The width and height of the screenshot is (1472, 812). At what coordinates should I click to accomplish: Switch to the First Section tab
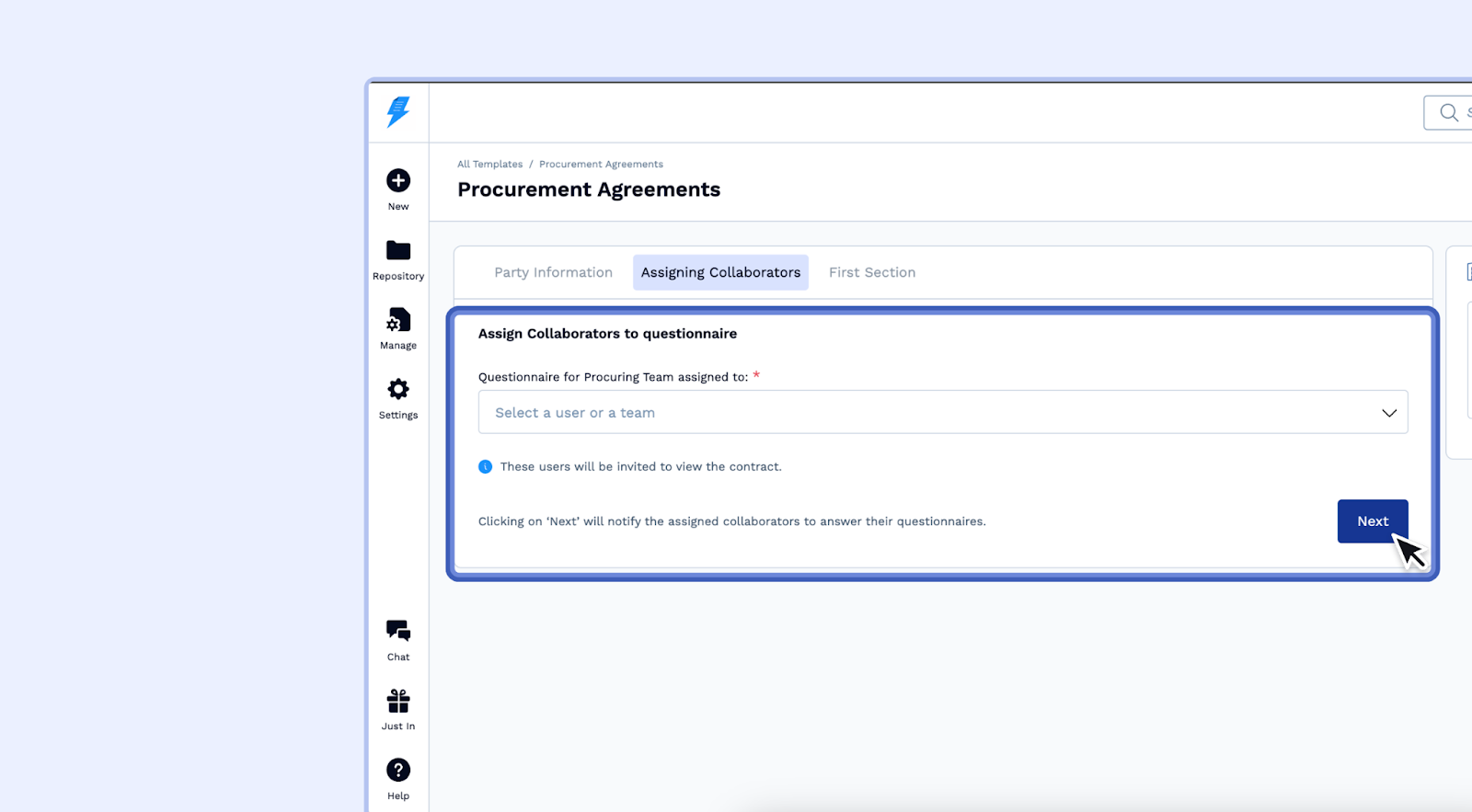click(872, 272)
